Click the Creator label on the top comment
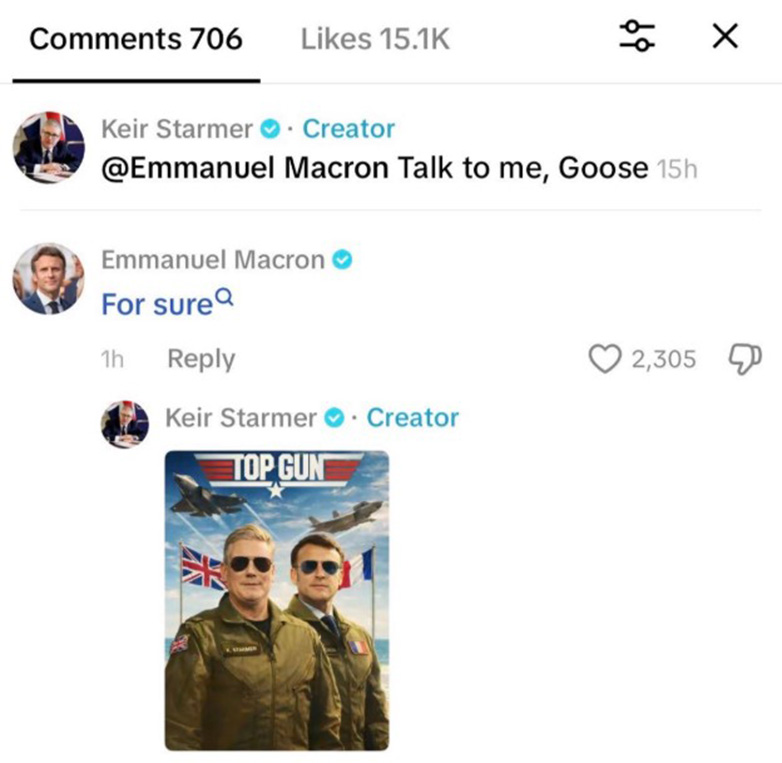The width and height of the screenshot is (782, 763). 348,129
